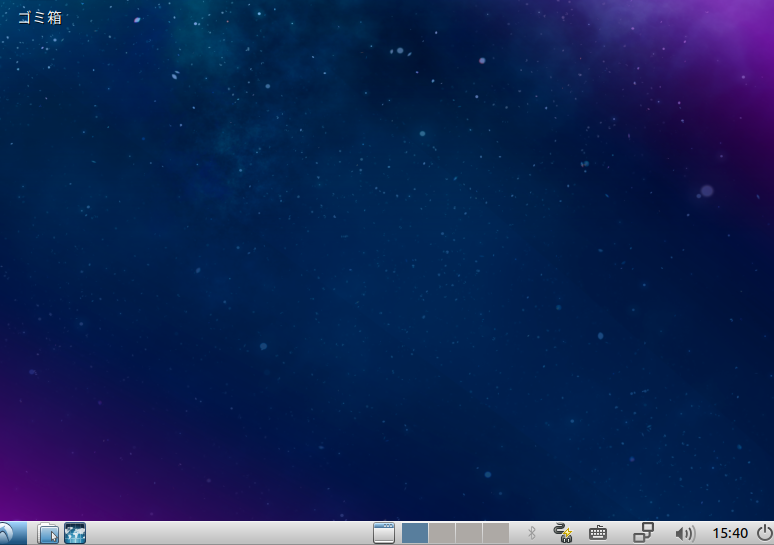Open the power manager plug icon
The height and width of the screenshot is (545, 774).
coord(563,533)
